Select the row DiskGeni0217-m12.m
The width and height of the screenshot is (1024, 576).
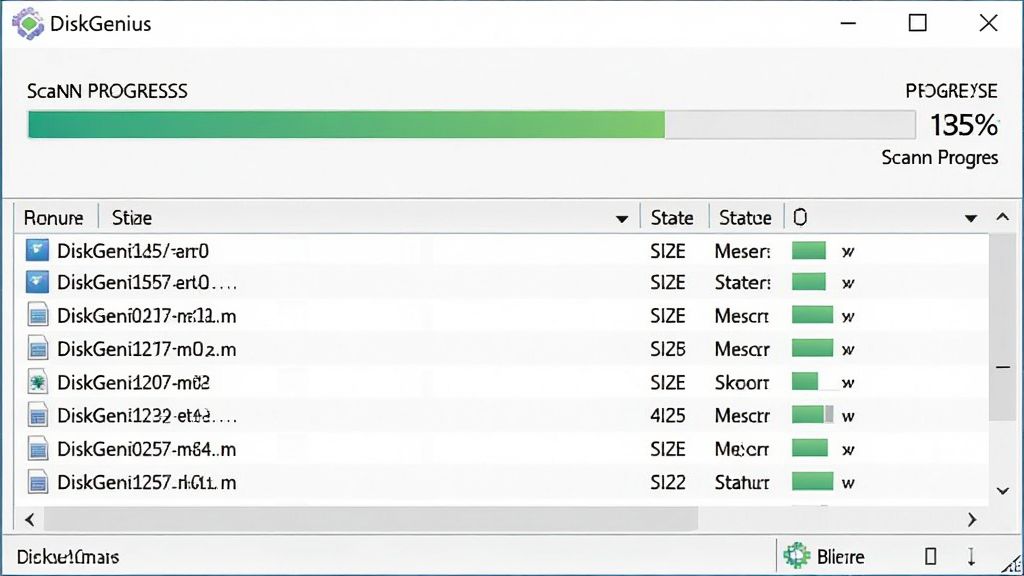click(502, 316)
